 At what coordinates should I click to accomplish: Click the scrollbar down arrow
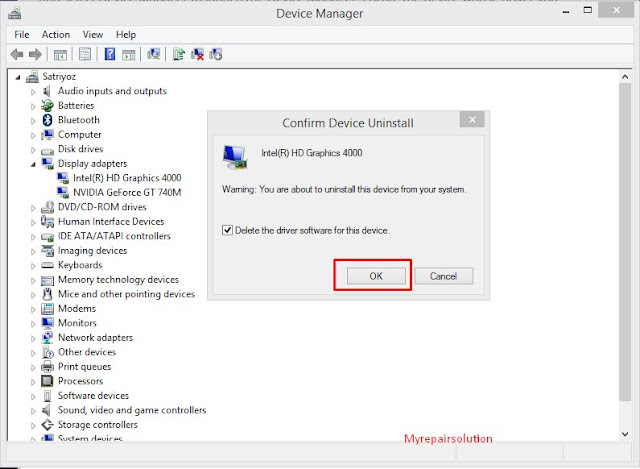[625, 434]
